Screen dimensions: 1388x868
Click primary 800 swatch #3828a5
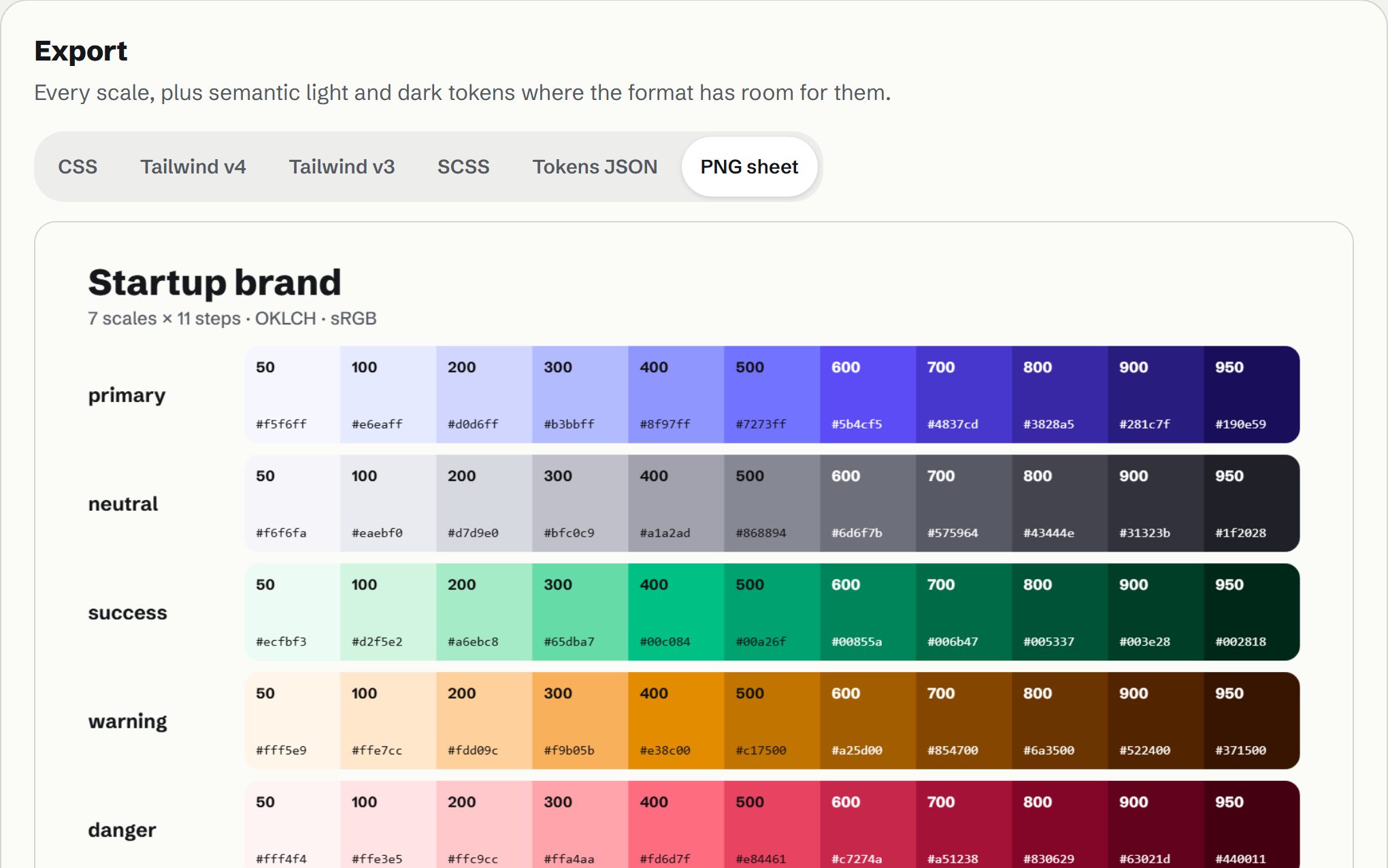pos(1060,395)
